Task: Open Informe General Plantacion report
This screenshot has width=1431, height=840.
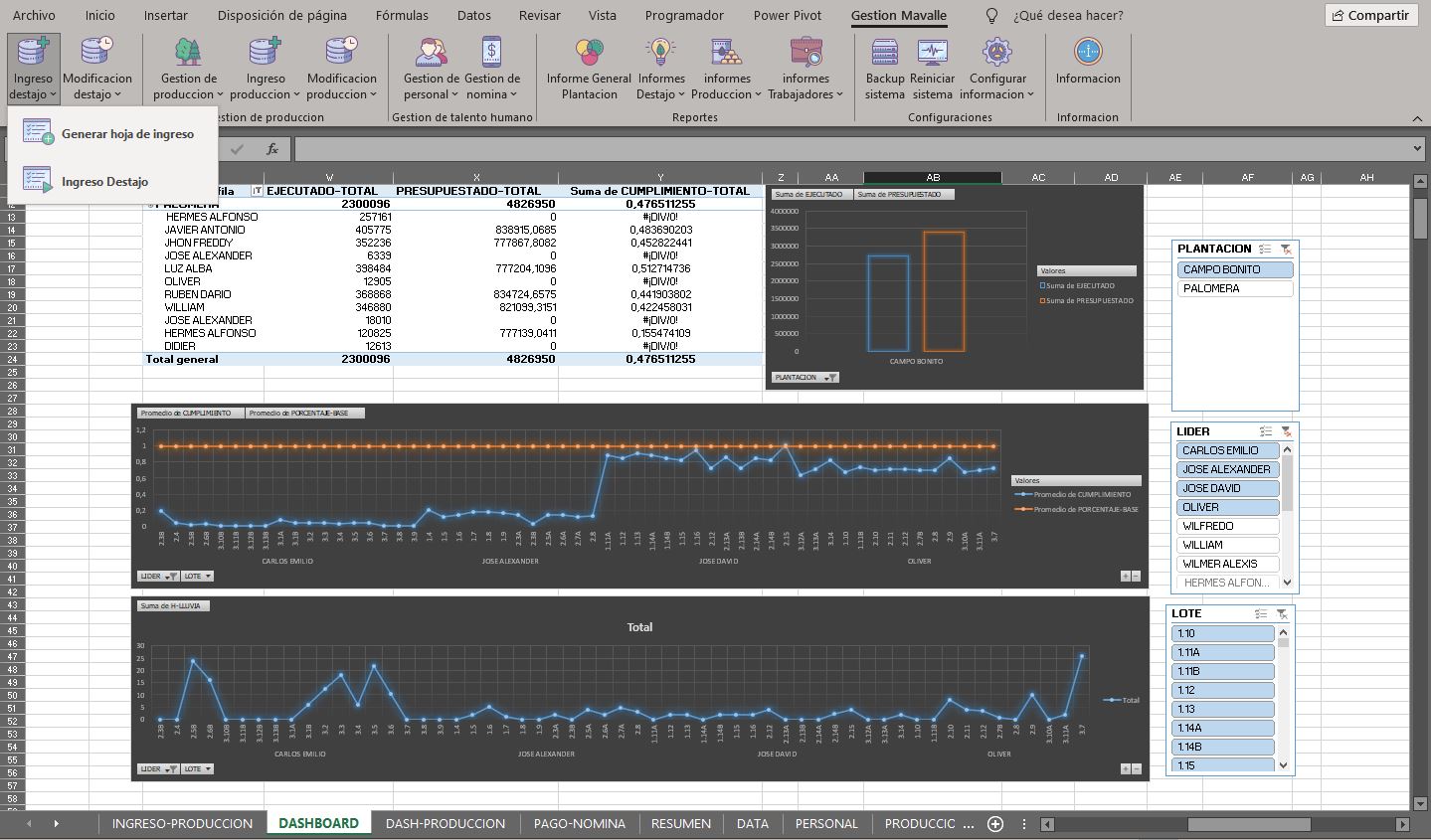Action: pyautogui.click(x=589, y=69)
